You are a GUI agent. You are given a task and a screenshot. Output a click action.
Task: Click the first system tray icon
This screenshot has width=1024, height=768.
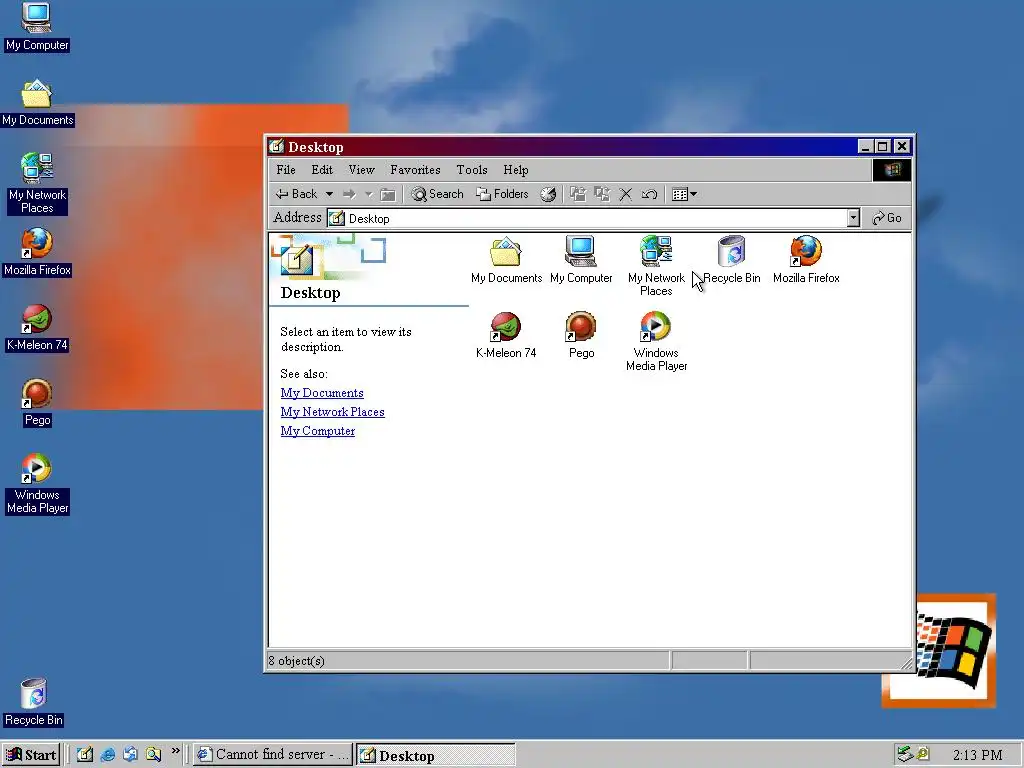point(904,754)
